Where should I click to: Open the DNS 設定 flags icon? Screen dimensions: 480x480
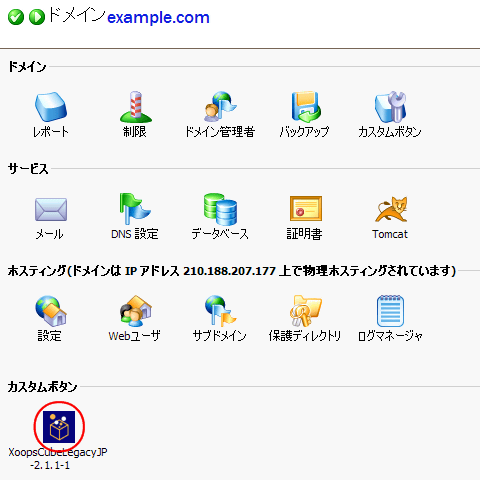135,209
